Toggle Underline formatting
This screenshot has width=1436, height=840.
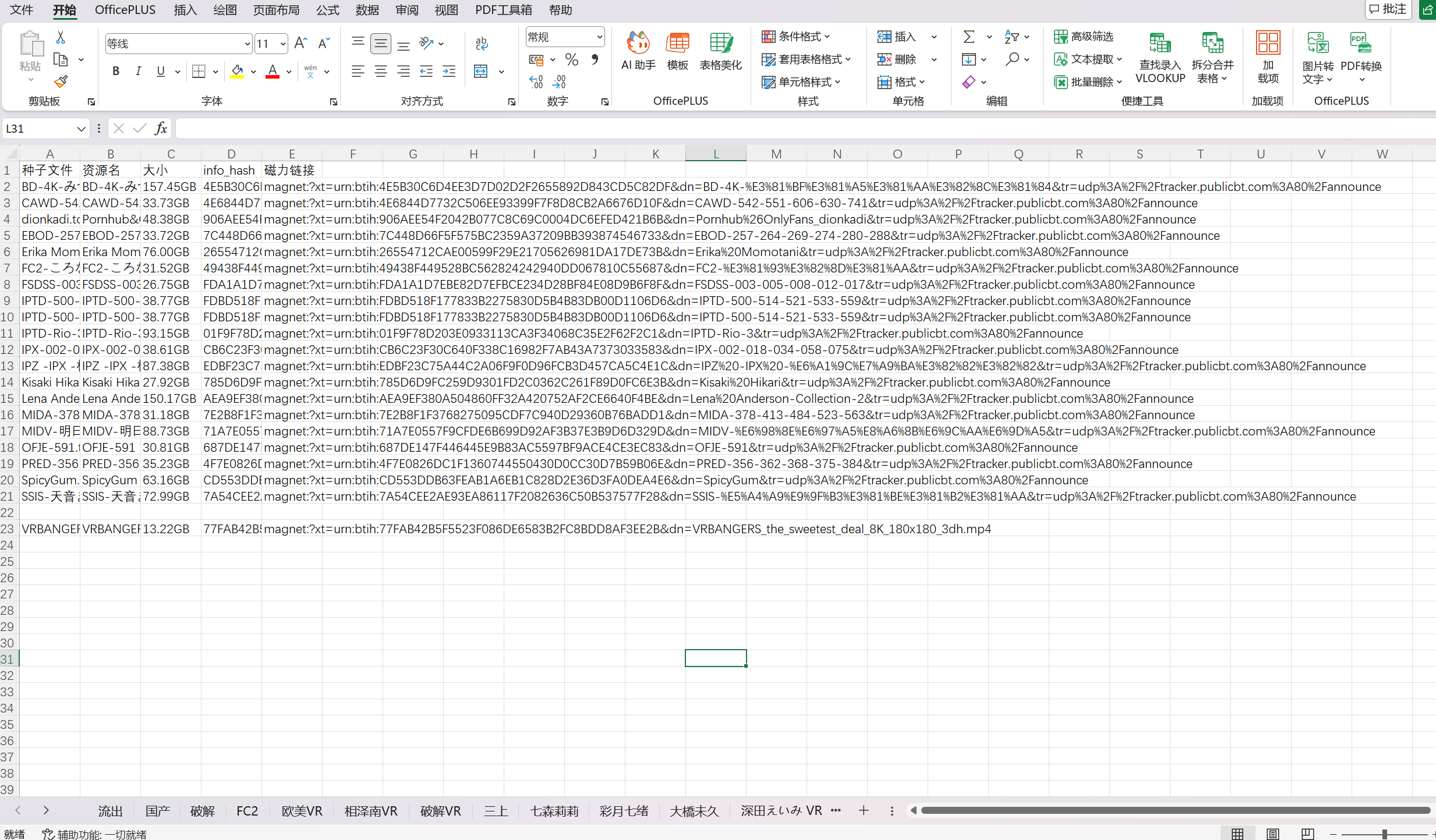click(161, 71)
